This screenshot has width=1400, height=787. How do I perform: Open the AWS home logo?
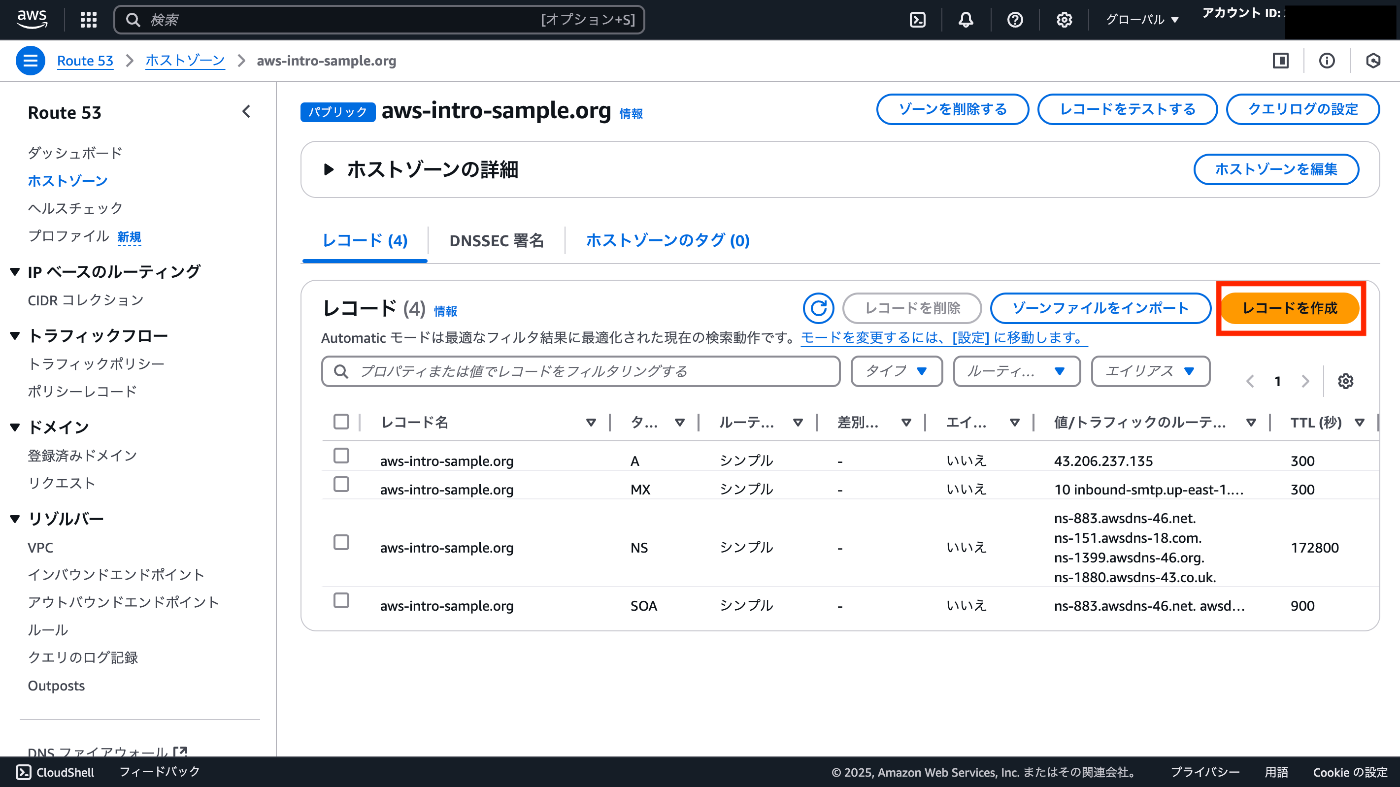[x=32, y=19]
